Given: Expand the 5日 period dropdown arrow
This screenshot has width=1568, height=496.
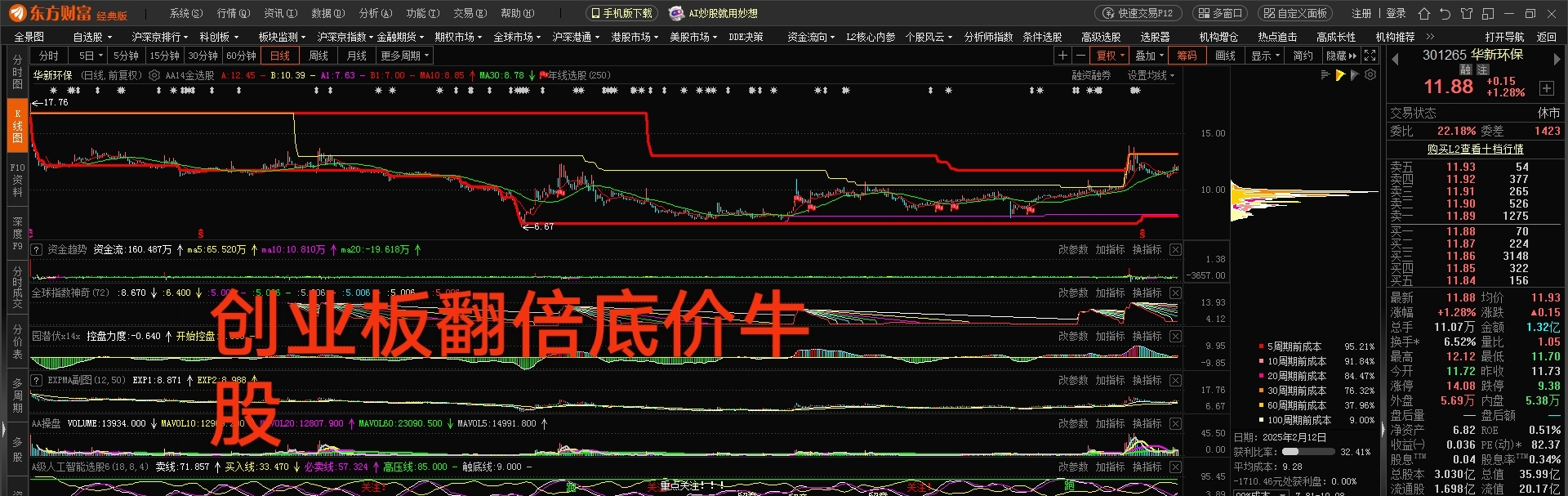Looking at the screenshot, I should (100, 56).
